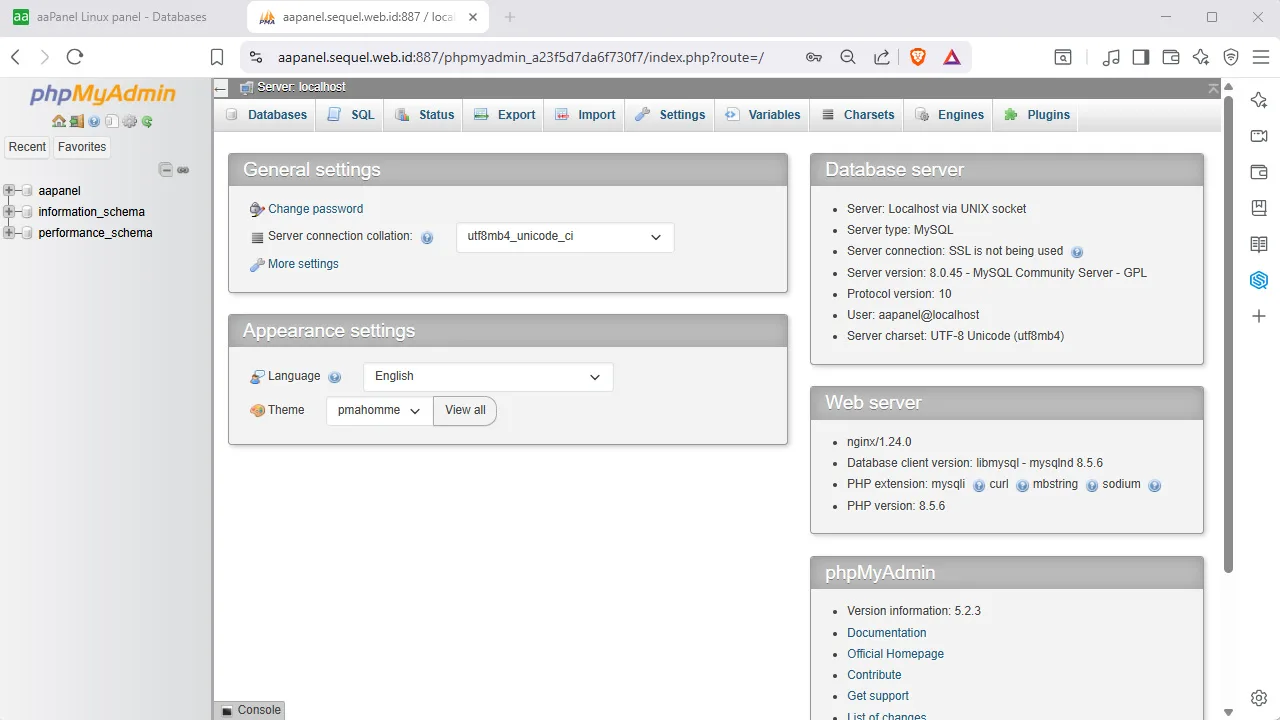Click the zoom magnifier icon in address bar

848,57
